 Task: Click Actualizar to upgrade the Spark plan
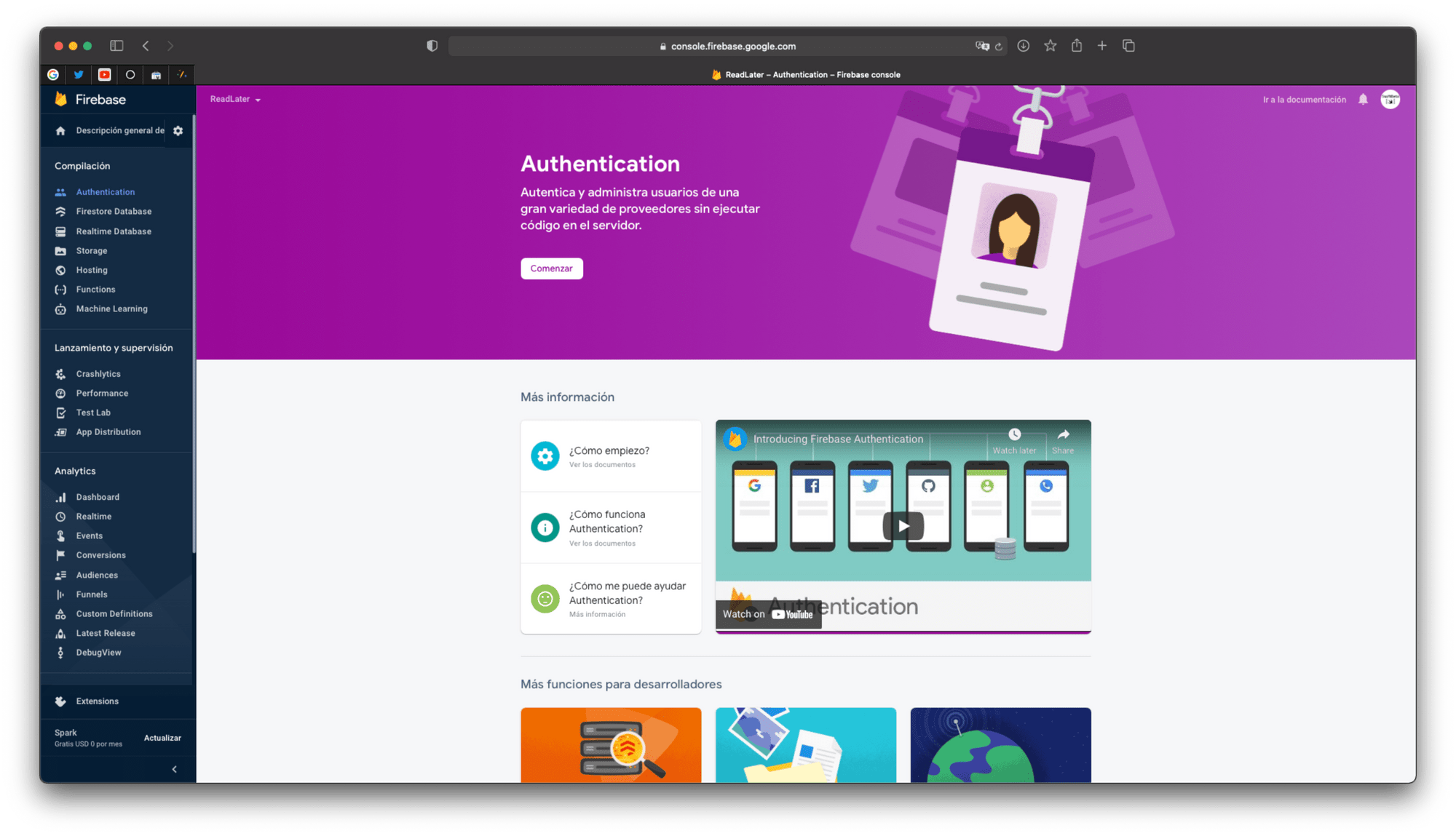pyautogui.click(x=162, y=738)
